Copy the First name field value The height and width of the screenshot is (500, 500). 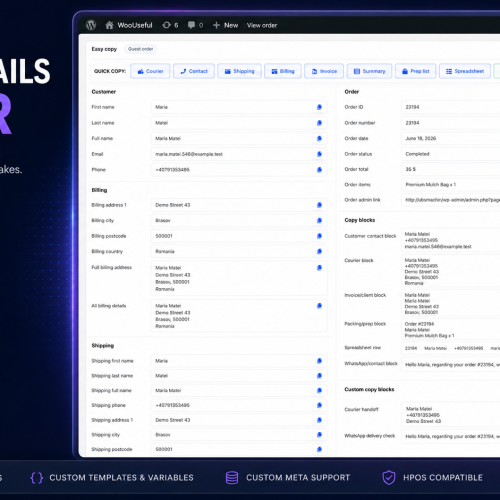(x=319, y=107)
